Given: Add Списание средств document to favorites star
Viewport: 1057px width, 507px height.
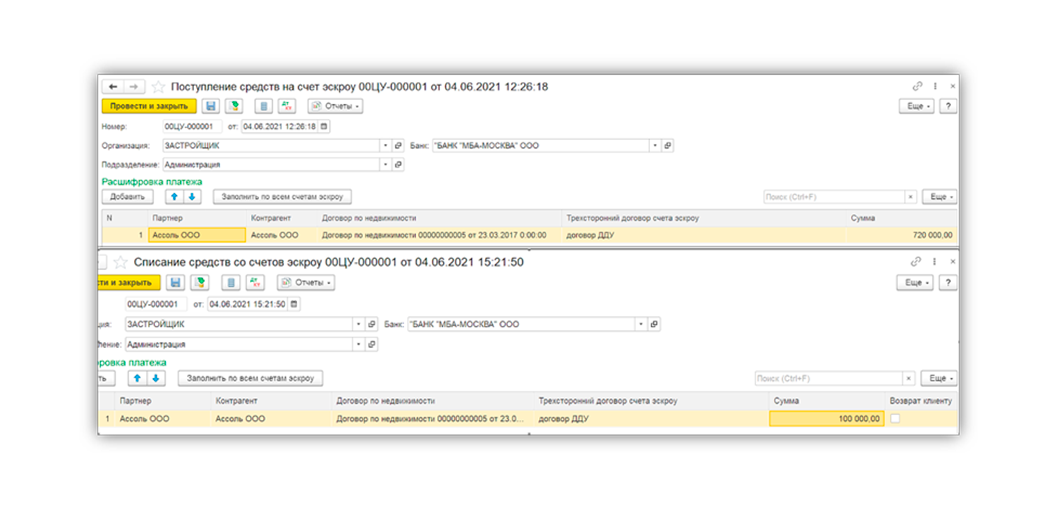Looking at the screenshot, I should coord(120,262).
